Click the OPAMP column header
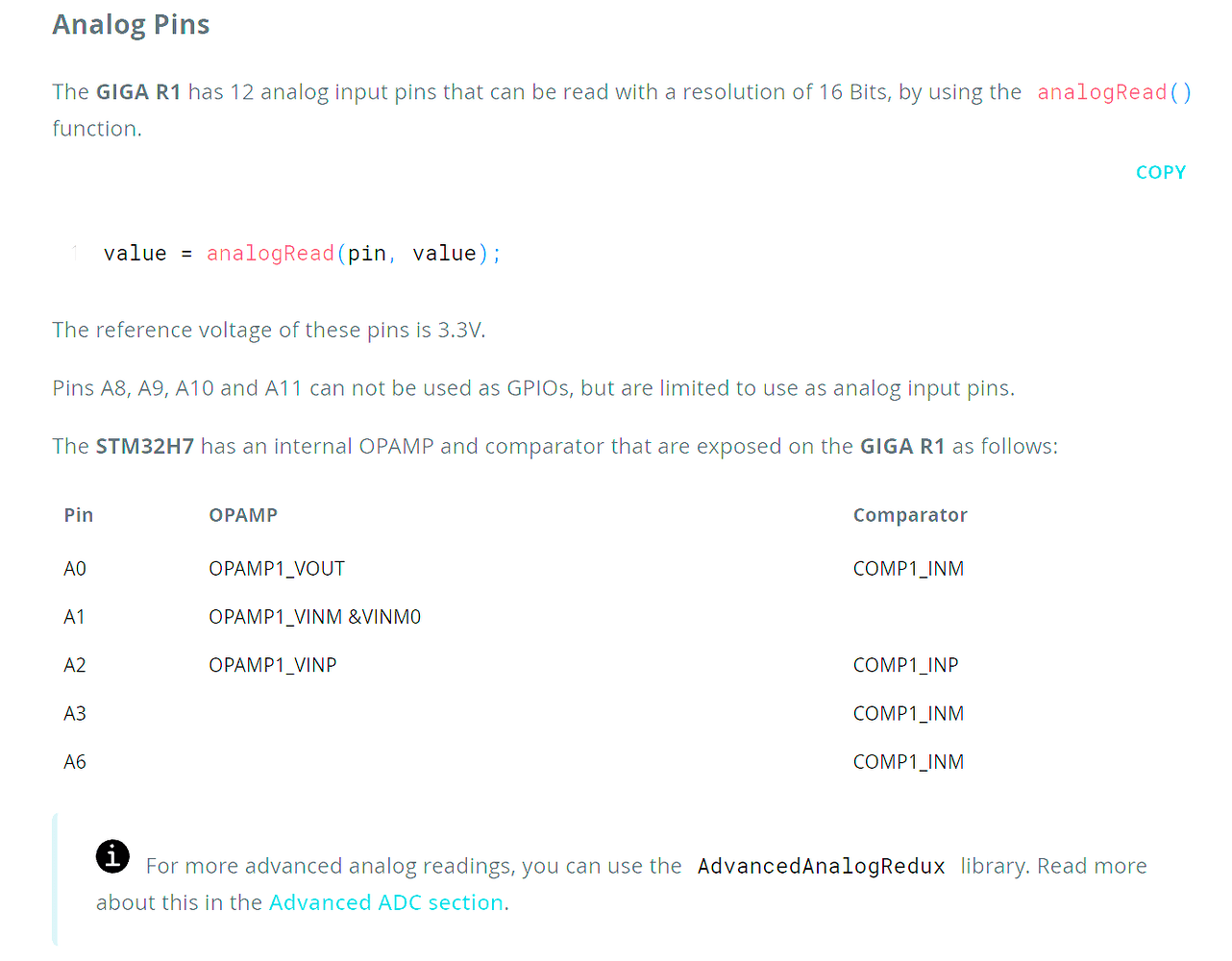 (x=242, y=514)
